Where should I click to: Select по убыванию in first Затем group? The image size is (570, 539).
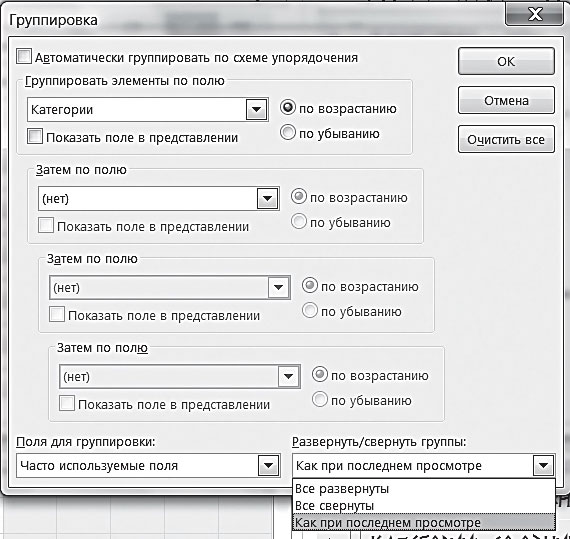pos(298,222)
